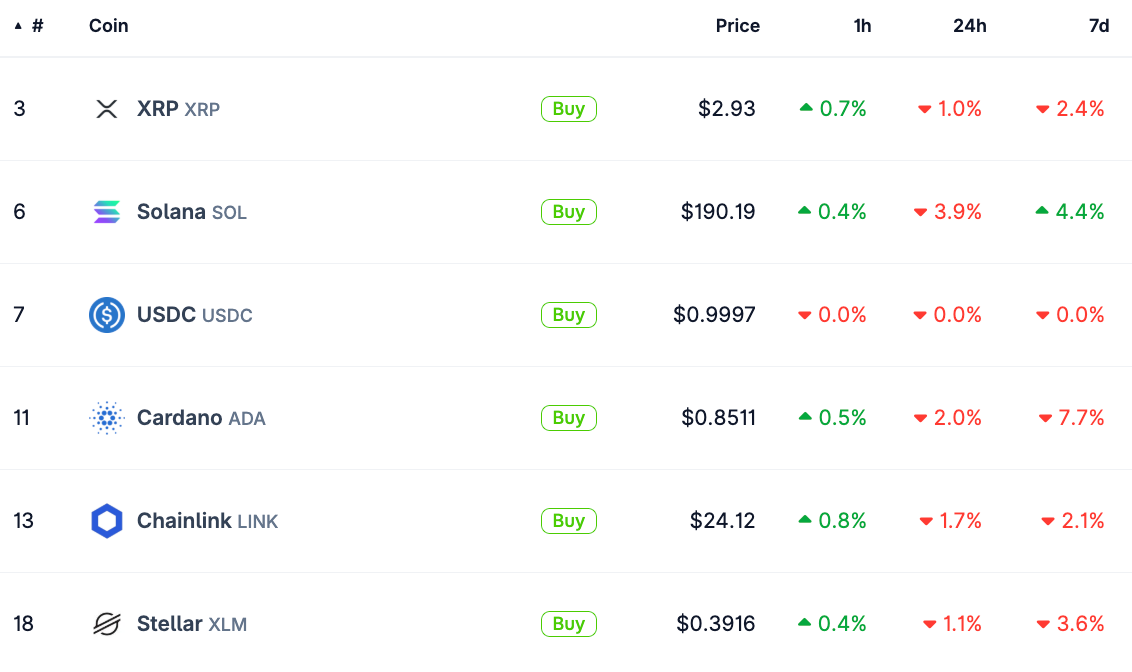Open the Cardano ADA coin name link
Image resolution: width=1132 pixels, height=672 pixels.
(201, 418)
